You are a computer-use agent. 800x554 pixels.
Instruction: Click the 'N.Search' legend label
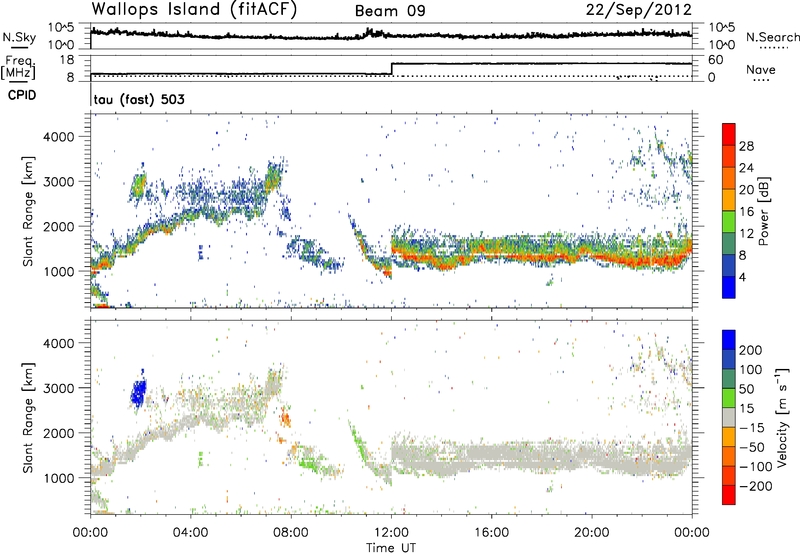(x=772, y=37)
